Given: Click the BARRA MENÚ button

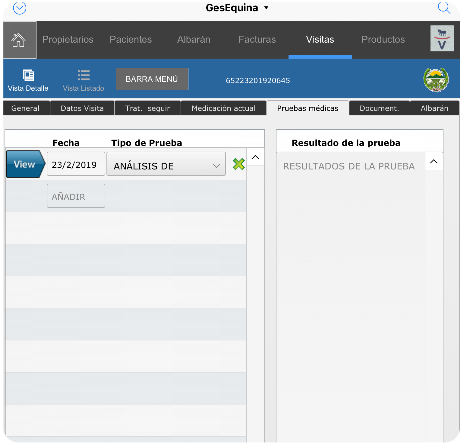Looking at the screenshot, I should click(x=152, y=79).
